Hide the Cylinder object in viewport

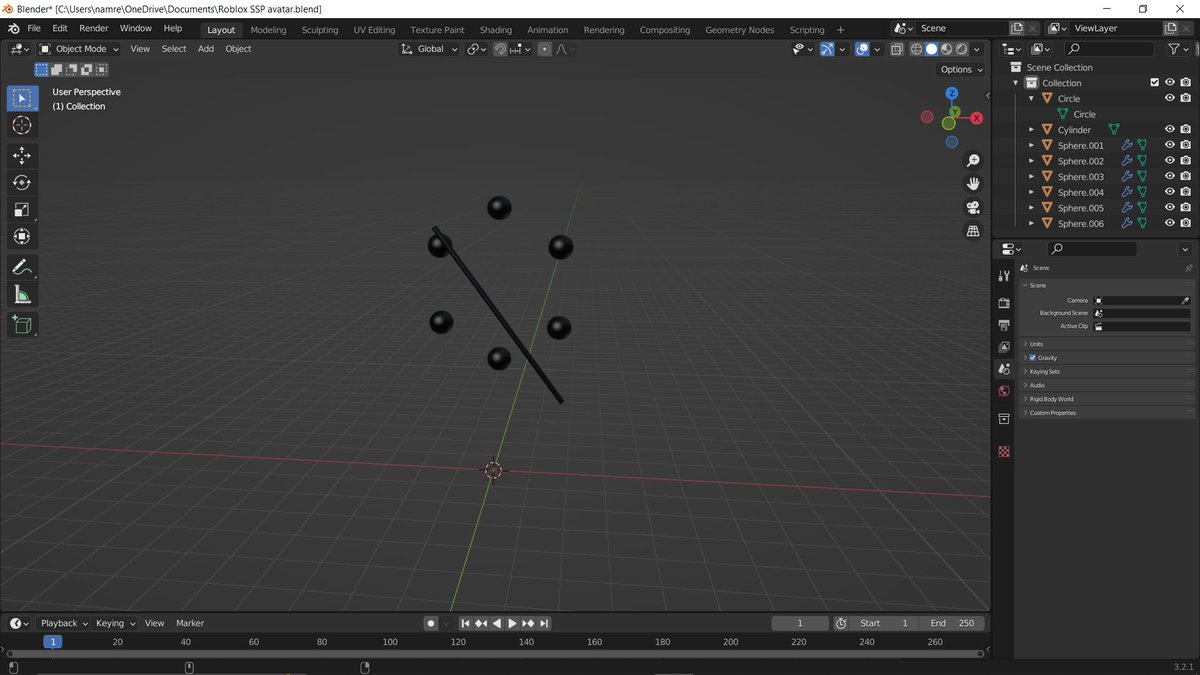click(1169, 130)
